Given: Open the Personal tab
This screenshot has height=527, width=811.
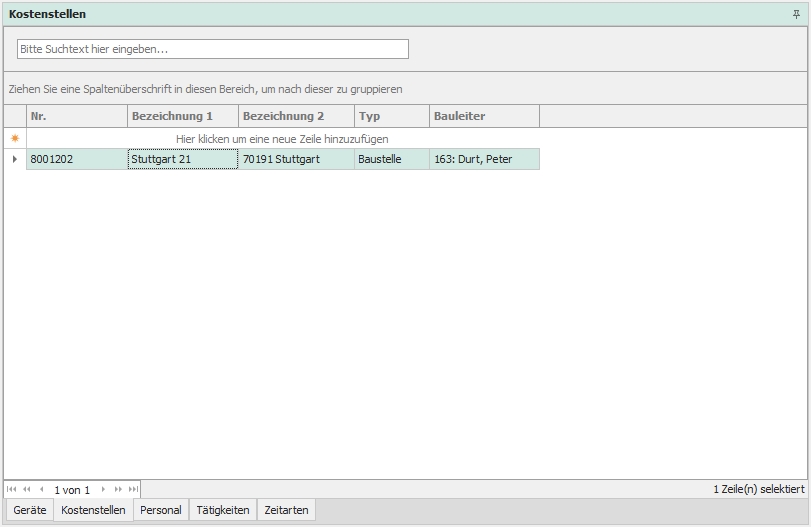Looking at the screenshot, I should pyautogui.click(x=161, y=510).
